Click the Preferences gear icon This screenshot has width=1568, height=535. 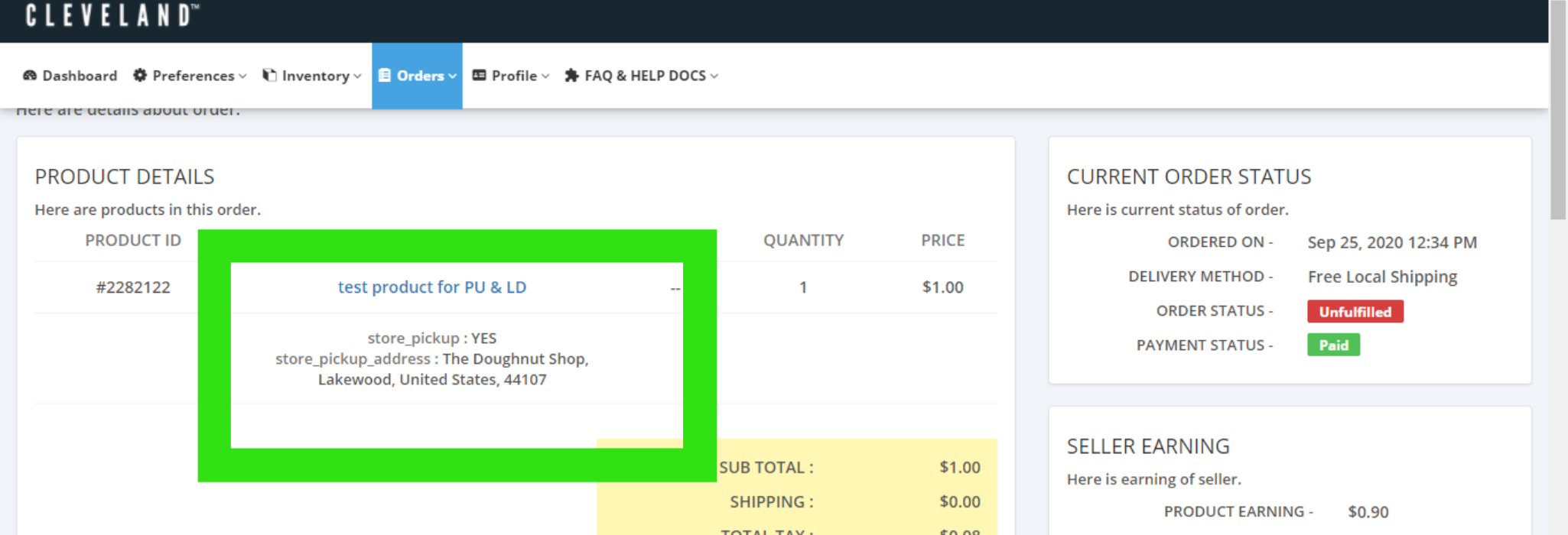[x=140, y=76]
